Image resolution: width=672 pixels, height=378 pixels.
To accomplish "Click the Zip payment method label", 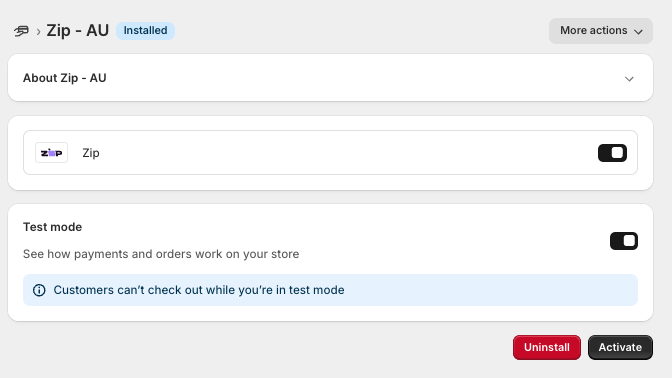I will 91,153.
